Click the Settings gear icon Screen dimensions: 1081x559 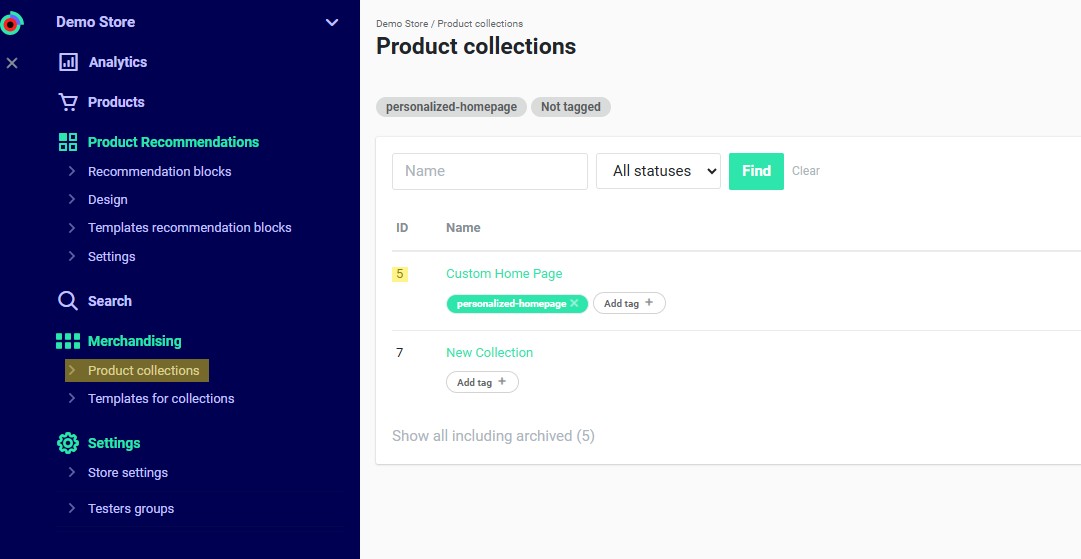[x=68, y=443]
